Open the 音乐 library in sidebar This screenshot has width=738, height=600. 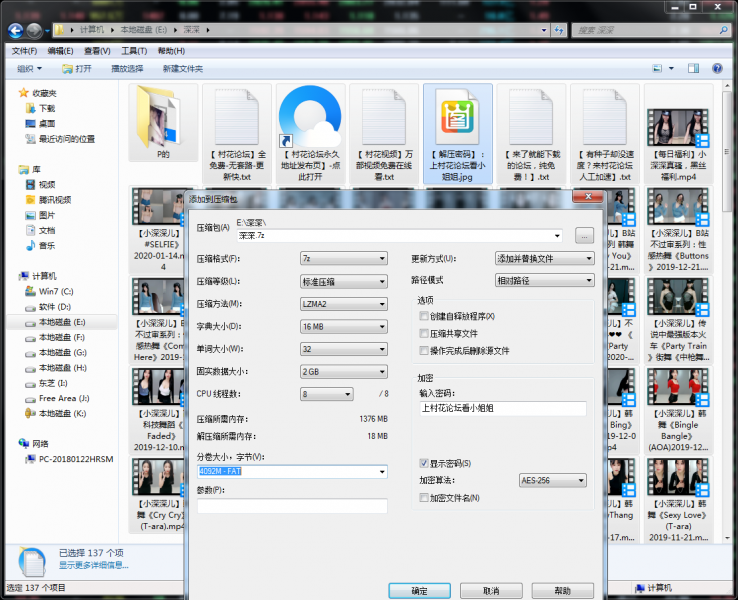coord(47,245)
